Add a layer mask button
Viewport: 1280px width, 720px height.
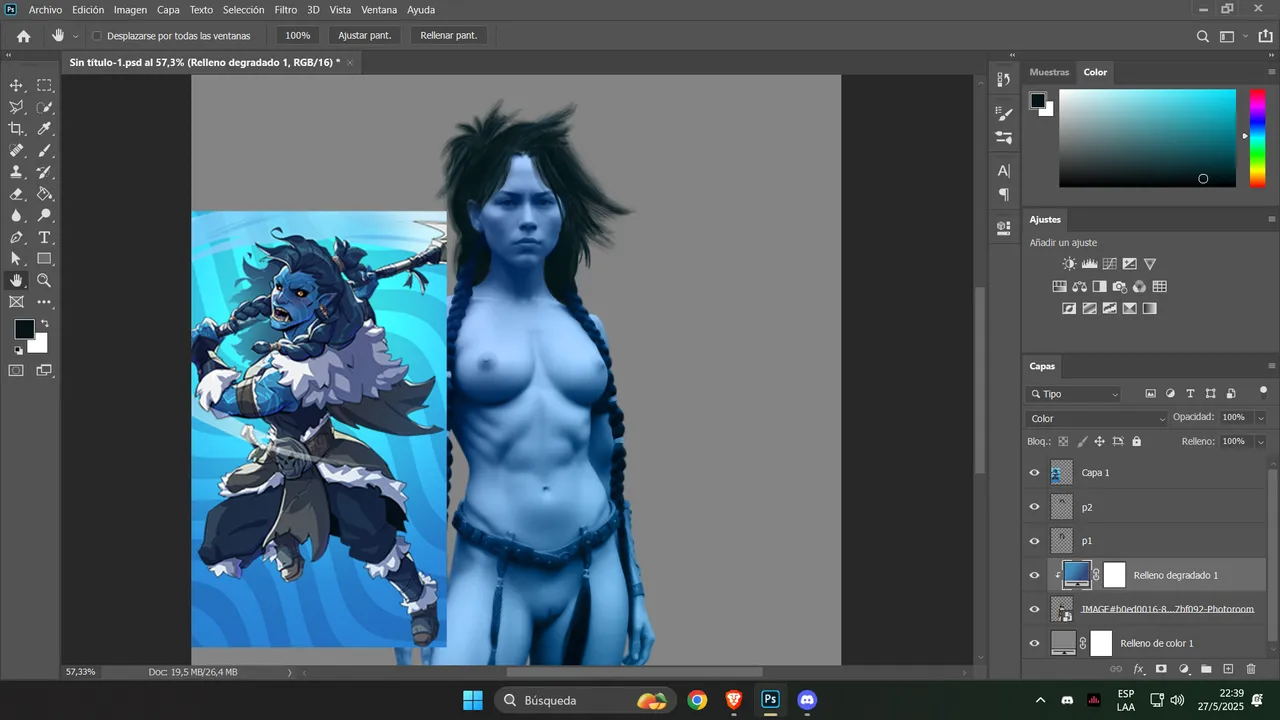[1161, 669]
